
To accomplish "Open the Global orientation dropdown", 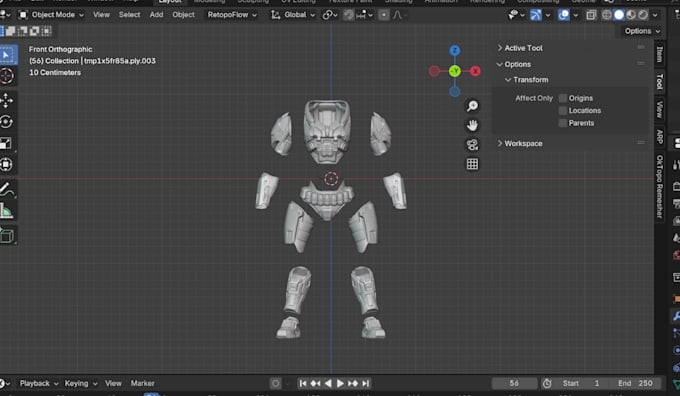I will 293,15.
